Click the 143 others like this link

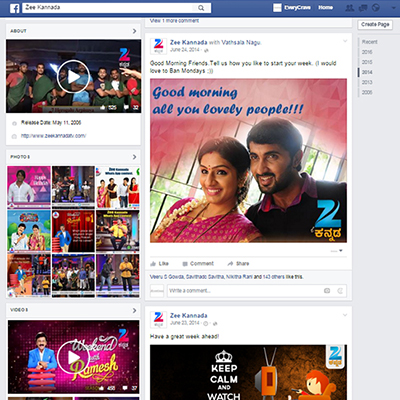pos(273,277)
